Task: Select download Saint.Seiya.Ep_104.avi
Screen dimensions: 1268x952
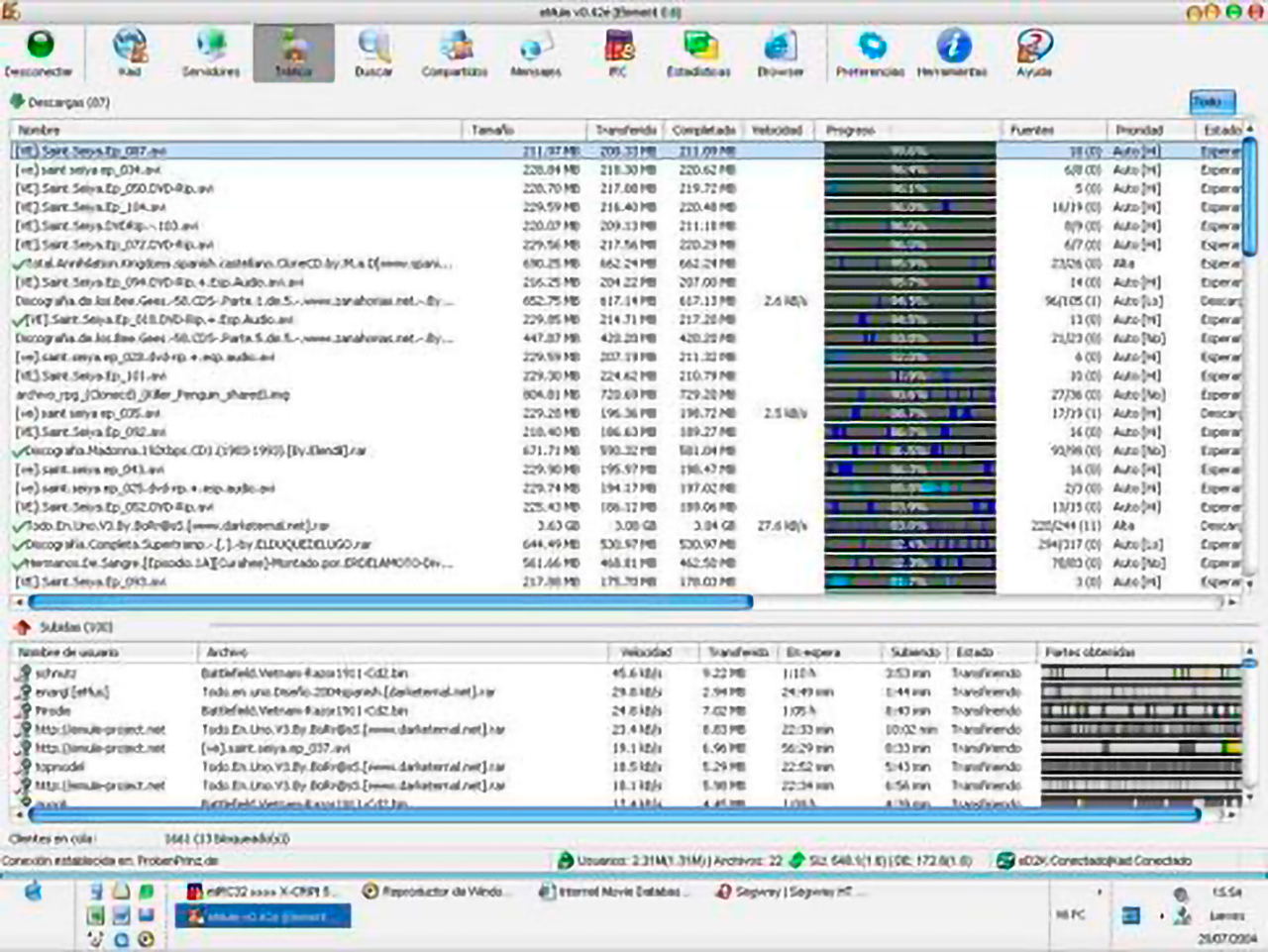Action: coord(625,207)
